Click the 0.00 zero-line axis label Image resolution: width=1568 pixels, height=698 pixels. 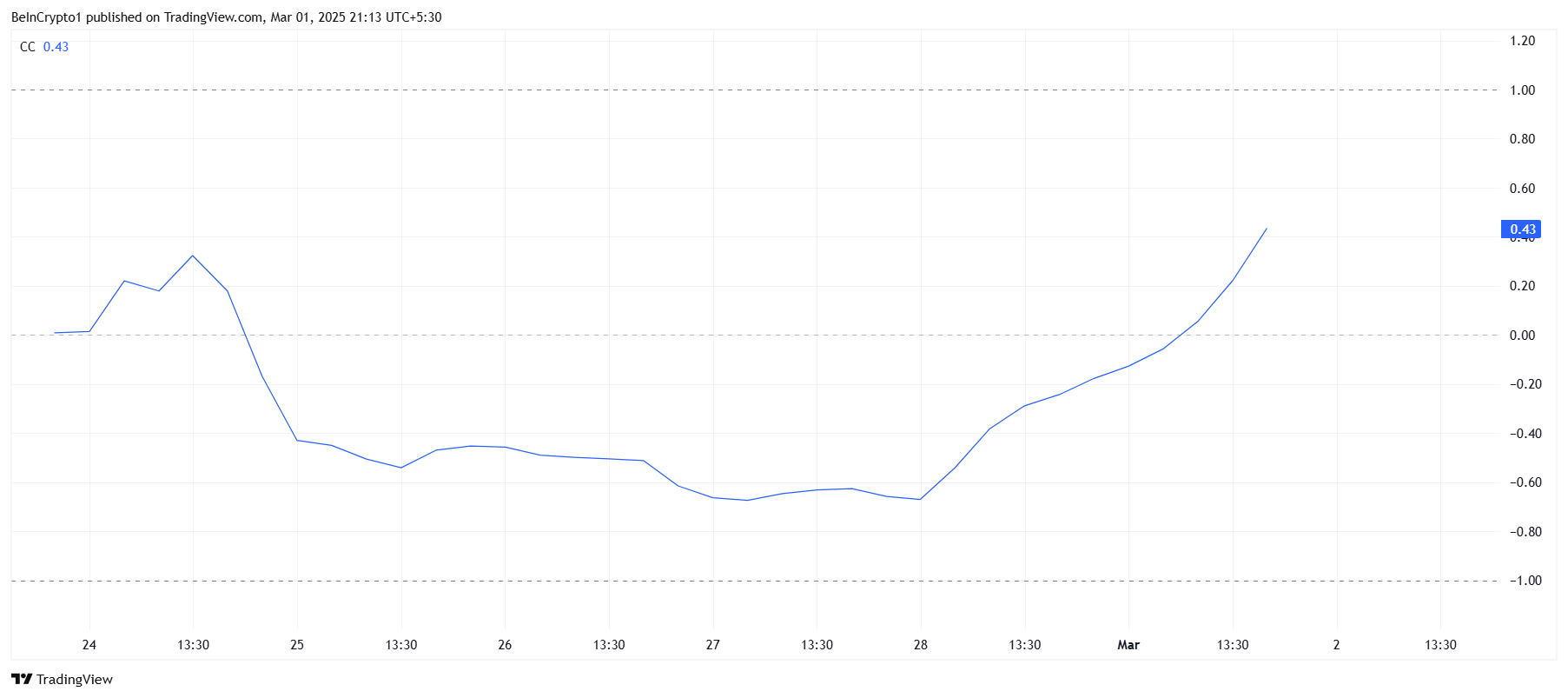[x=1522, y=336]
